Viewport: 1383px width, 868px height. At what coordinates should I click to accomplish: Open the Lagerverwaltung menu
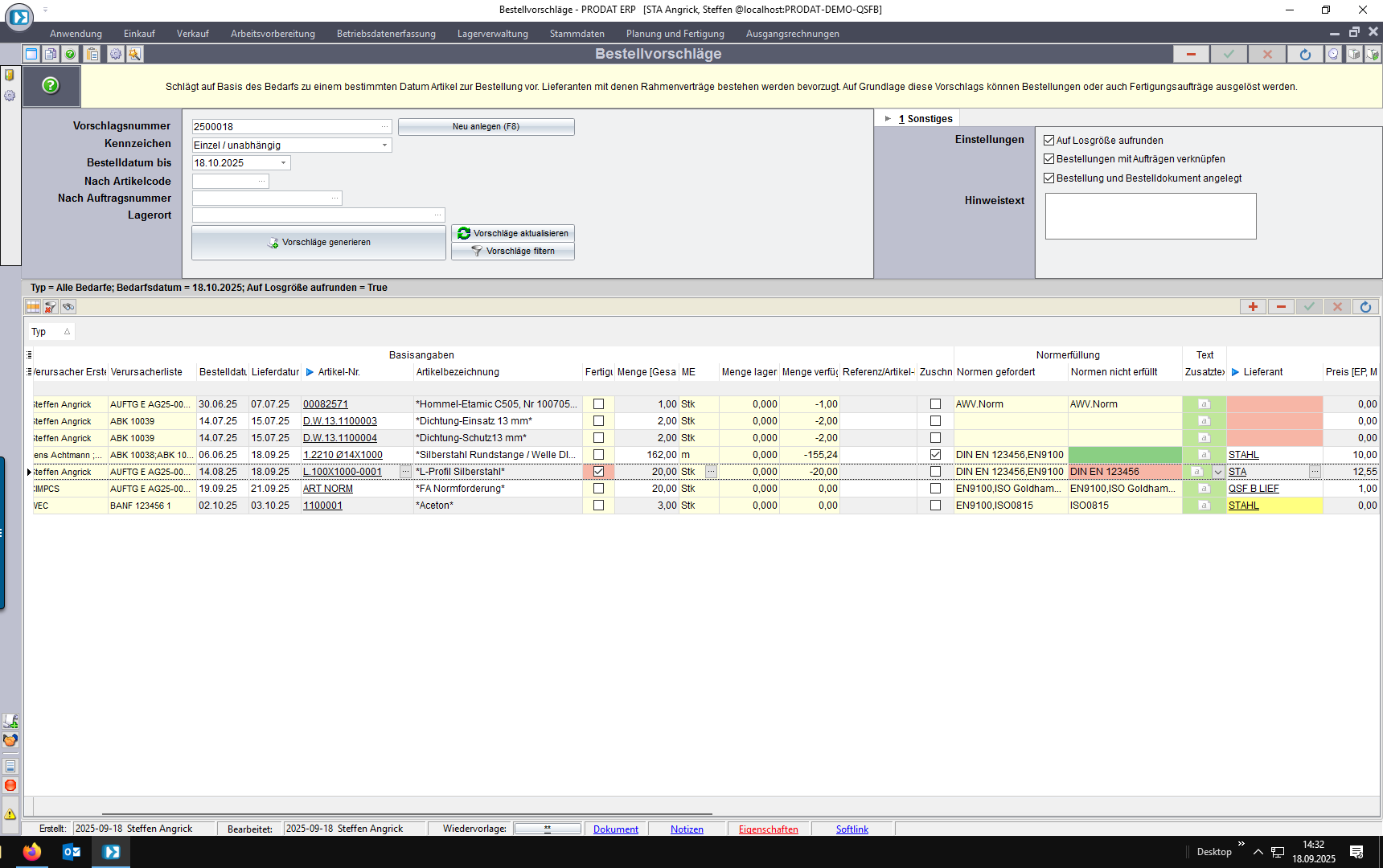tap(492, 34)
